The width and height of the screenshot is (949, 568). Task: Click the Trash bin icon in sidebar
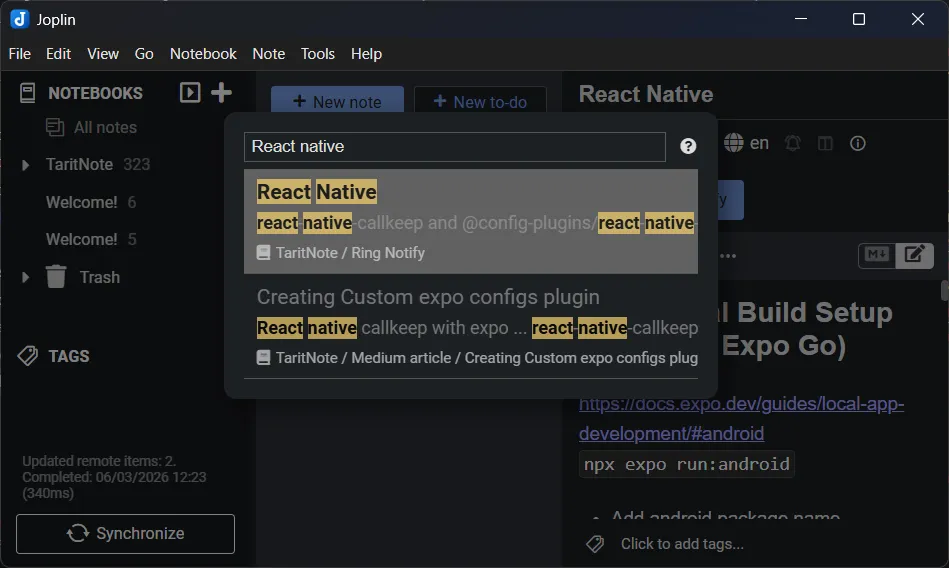tap(57, 277)
